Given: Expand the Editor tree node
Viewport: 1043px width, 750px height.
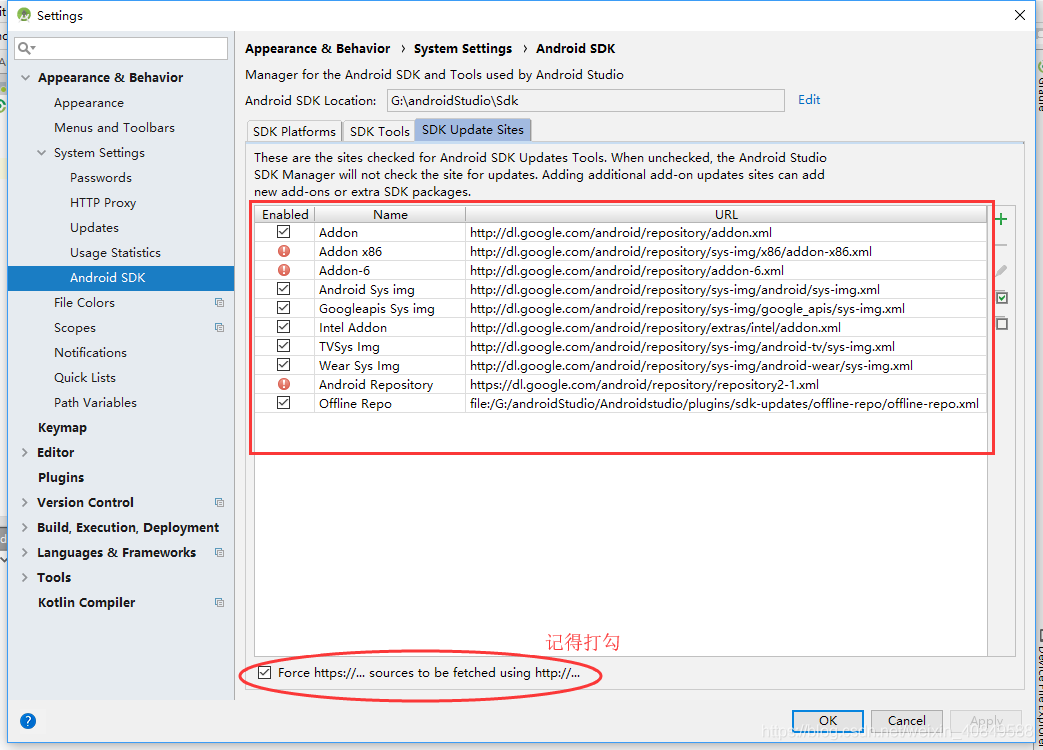Looking at the screenshot, I should [x=25, y=453].
